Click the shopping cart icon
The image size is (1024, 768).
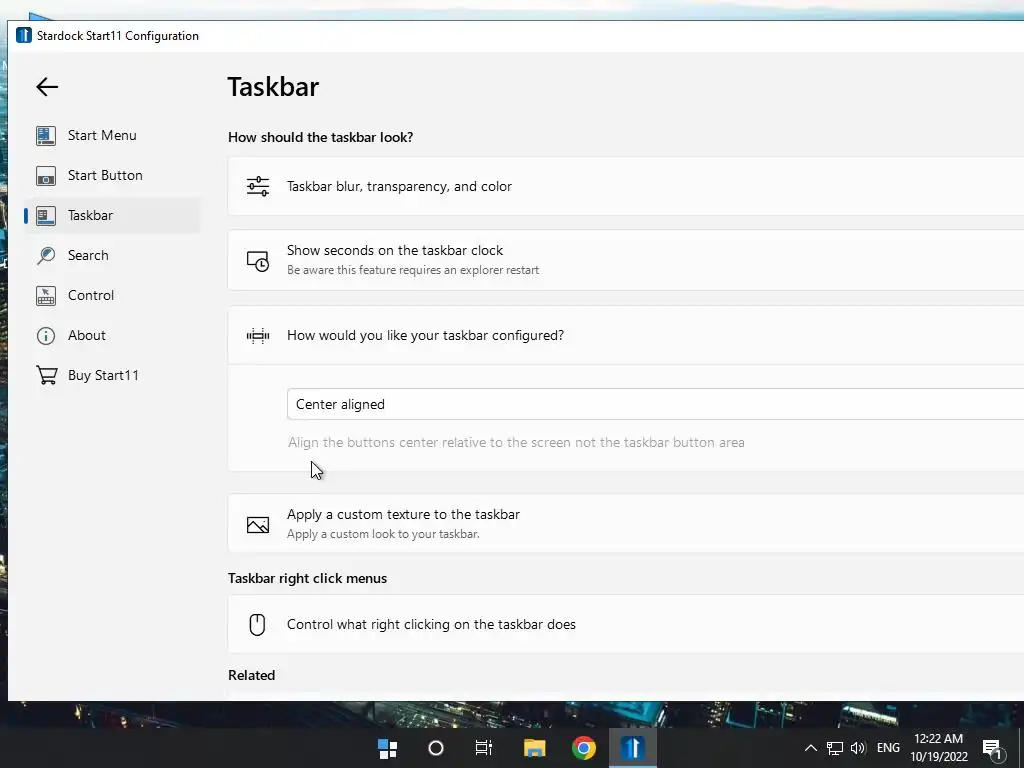(x=46, y=375)
